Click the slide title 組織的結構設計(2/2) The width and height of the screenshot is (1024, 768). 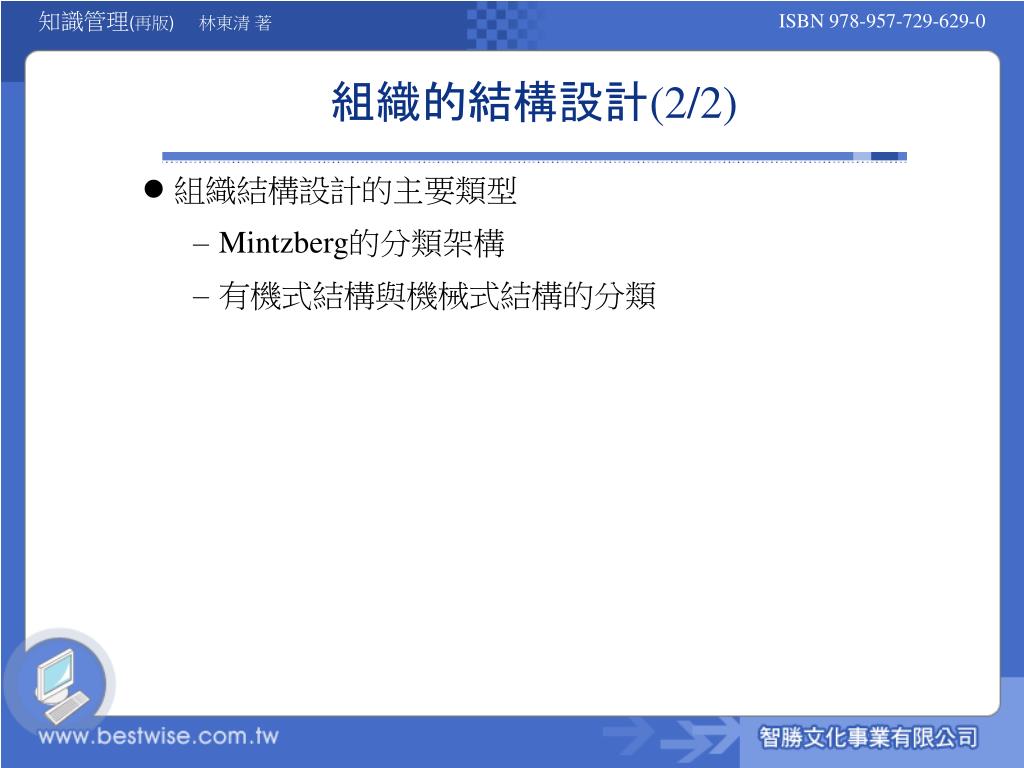point(534,103)
